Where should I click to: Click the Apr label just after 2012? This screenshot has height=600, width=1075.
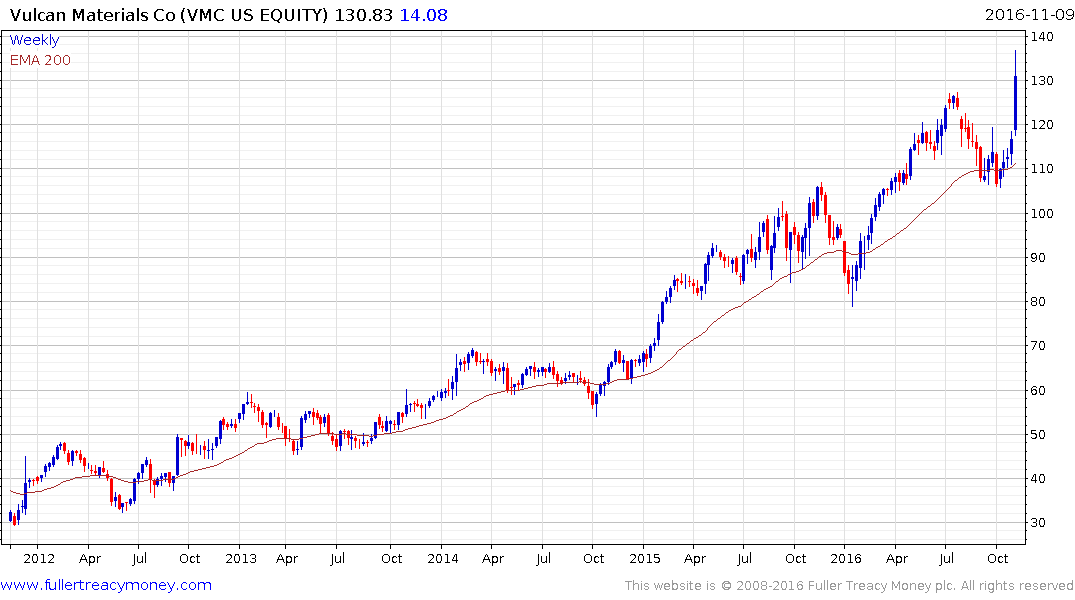90,558
